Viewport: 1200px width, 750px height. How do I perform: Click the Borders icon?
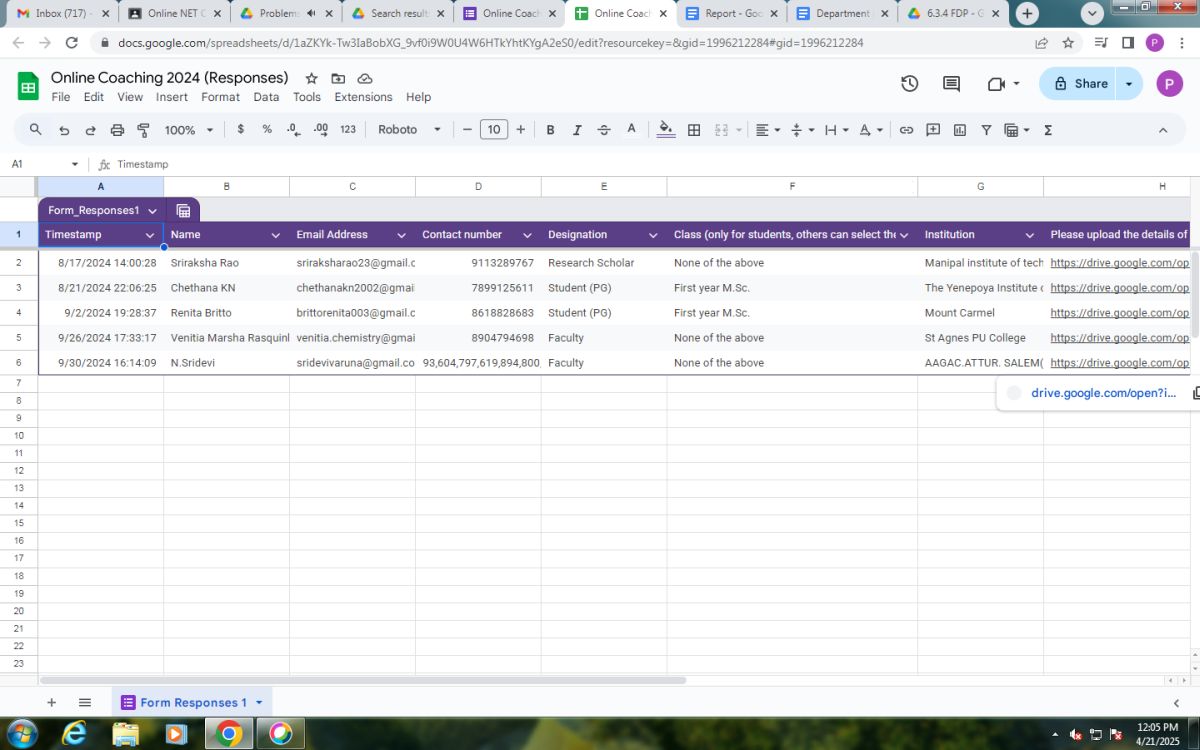(x=694, y=130)
